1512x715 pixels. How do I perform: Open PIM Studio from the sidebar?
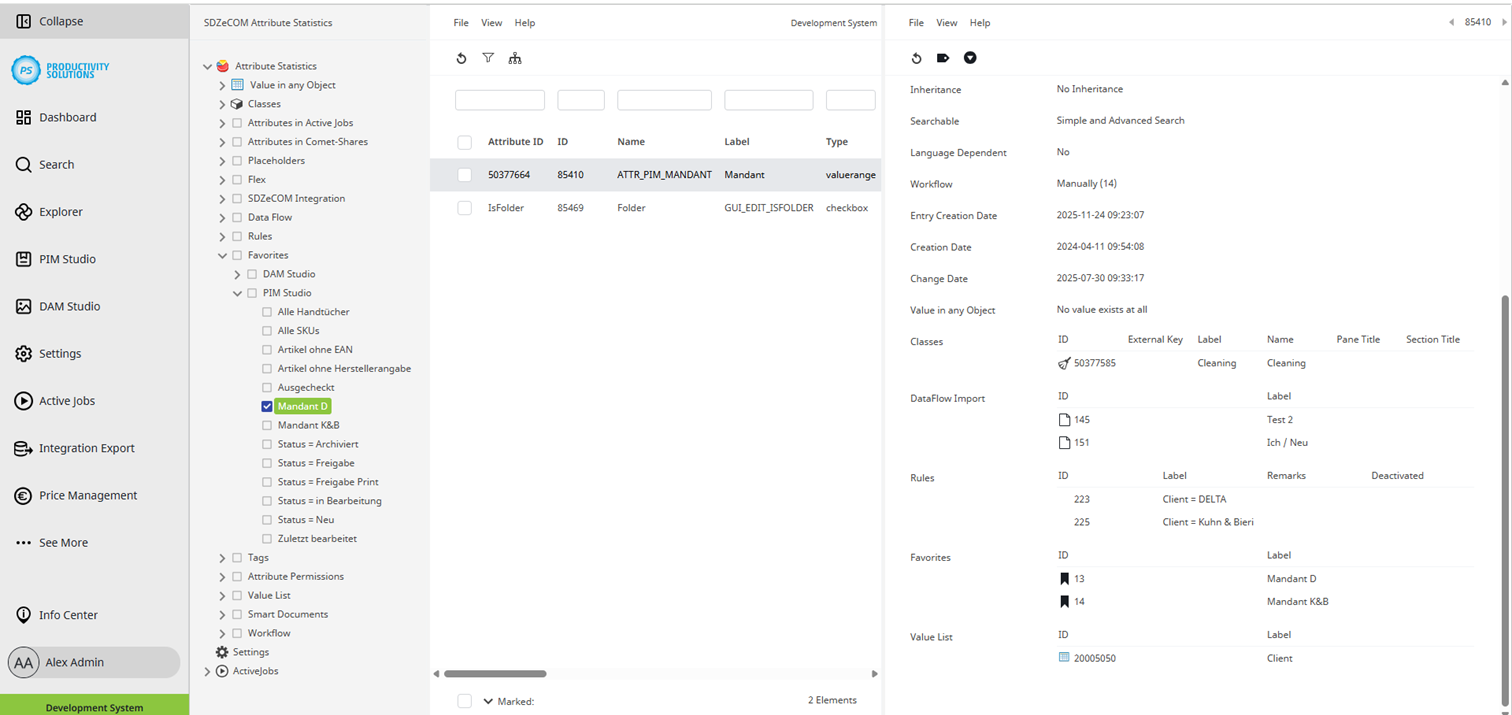(x=66, y=259)
